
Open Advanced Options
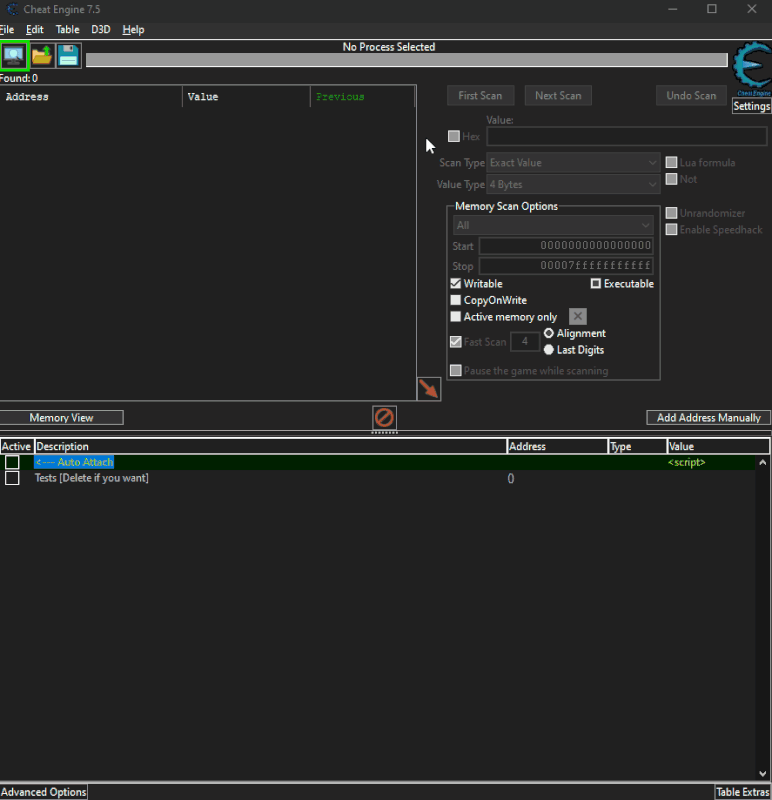click(43, 792)
